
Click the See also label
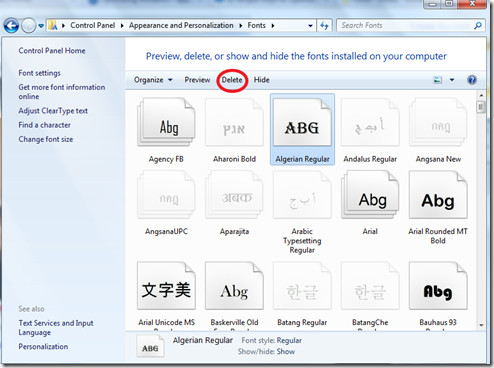tap(31, 309)
